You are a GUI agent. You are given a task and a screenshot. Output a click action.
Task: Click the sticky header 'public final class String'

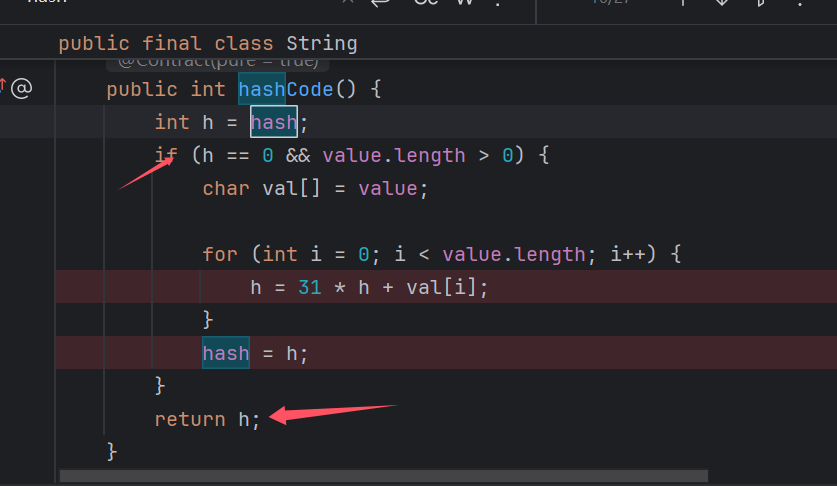point(208,44)
